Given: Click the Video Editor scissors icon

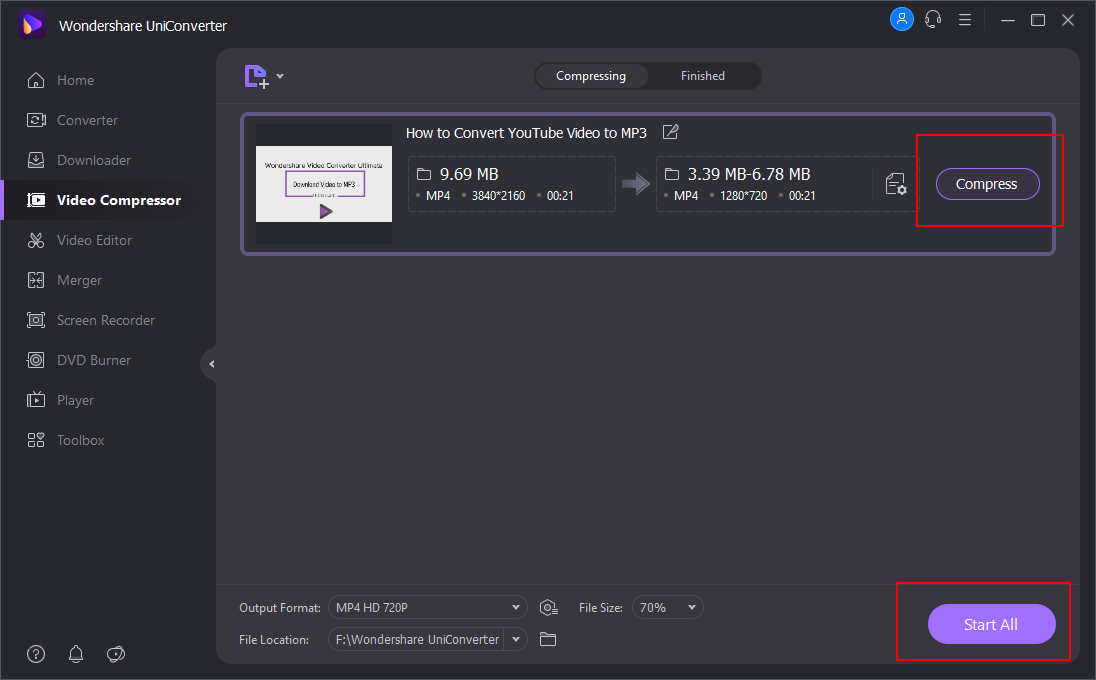Looking at the screenshot, I should tap(36, 240).
